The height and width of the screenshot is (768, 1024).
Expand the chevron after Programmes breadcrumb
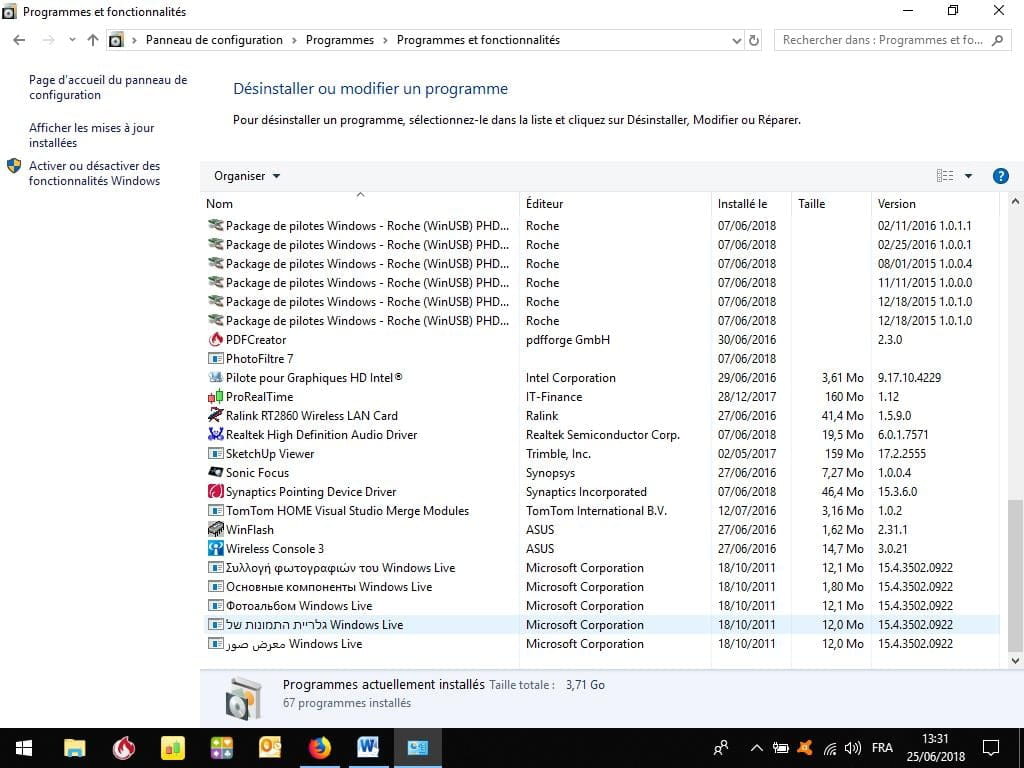click(385, 40)
